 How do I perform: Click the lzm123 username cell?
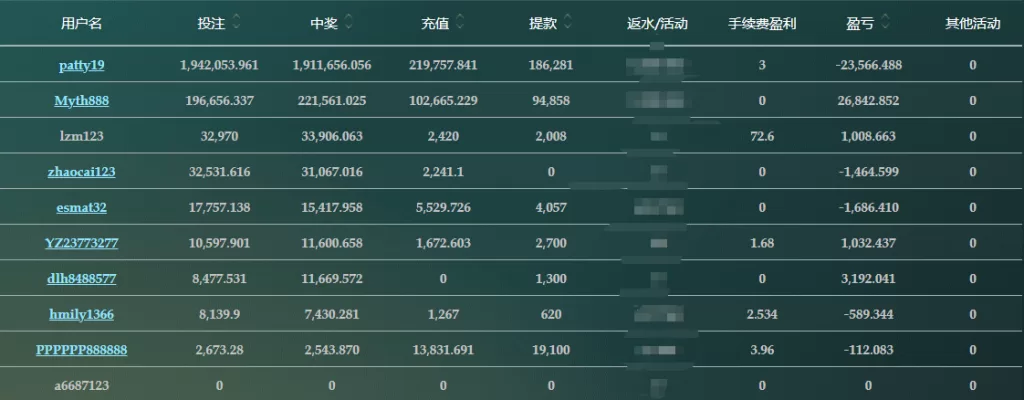coord(81,136)
